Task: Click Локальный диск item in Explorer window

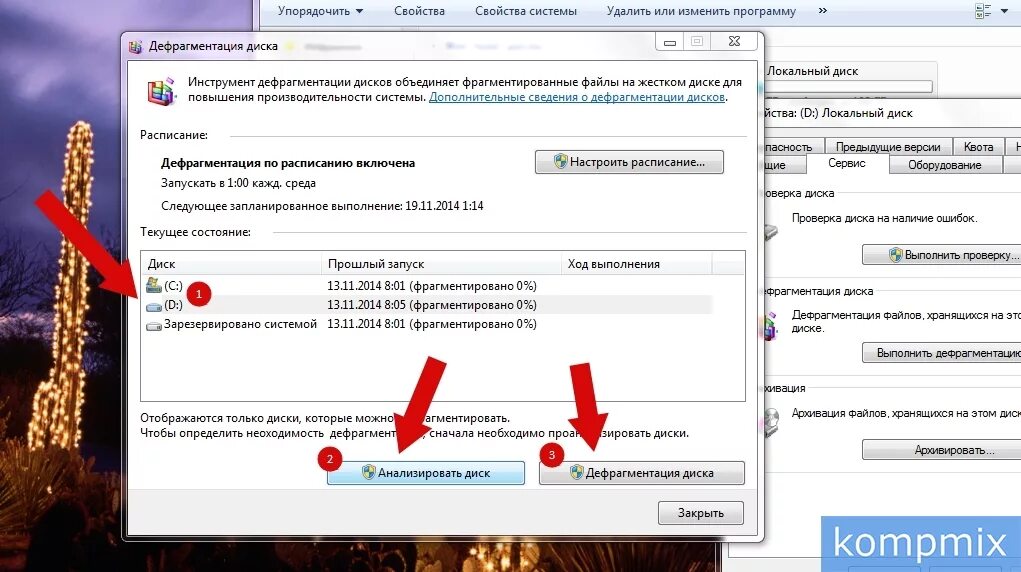Action: coord(812,71)
